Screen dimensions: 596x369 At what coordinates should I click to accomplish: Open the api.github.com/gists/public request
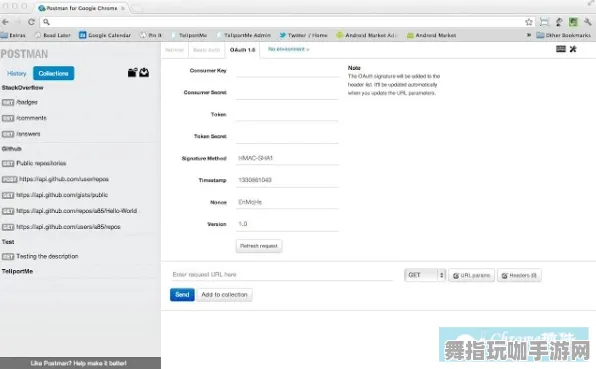coord(62,195)
